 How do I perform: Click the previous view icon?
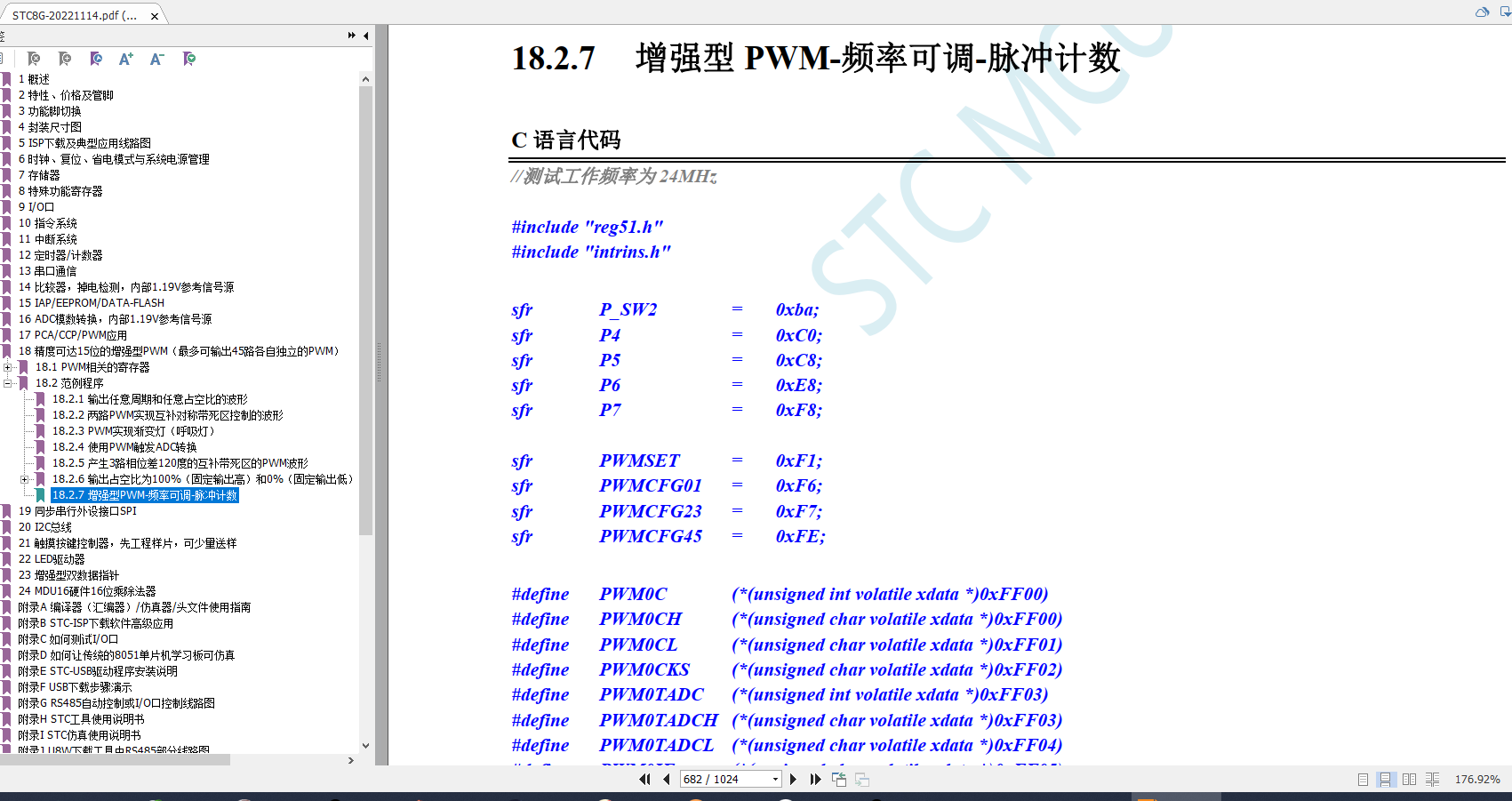coord(839,779)
